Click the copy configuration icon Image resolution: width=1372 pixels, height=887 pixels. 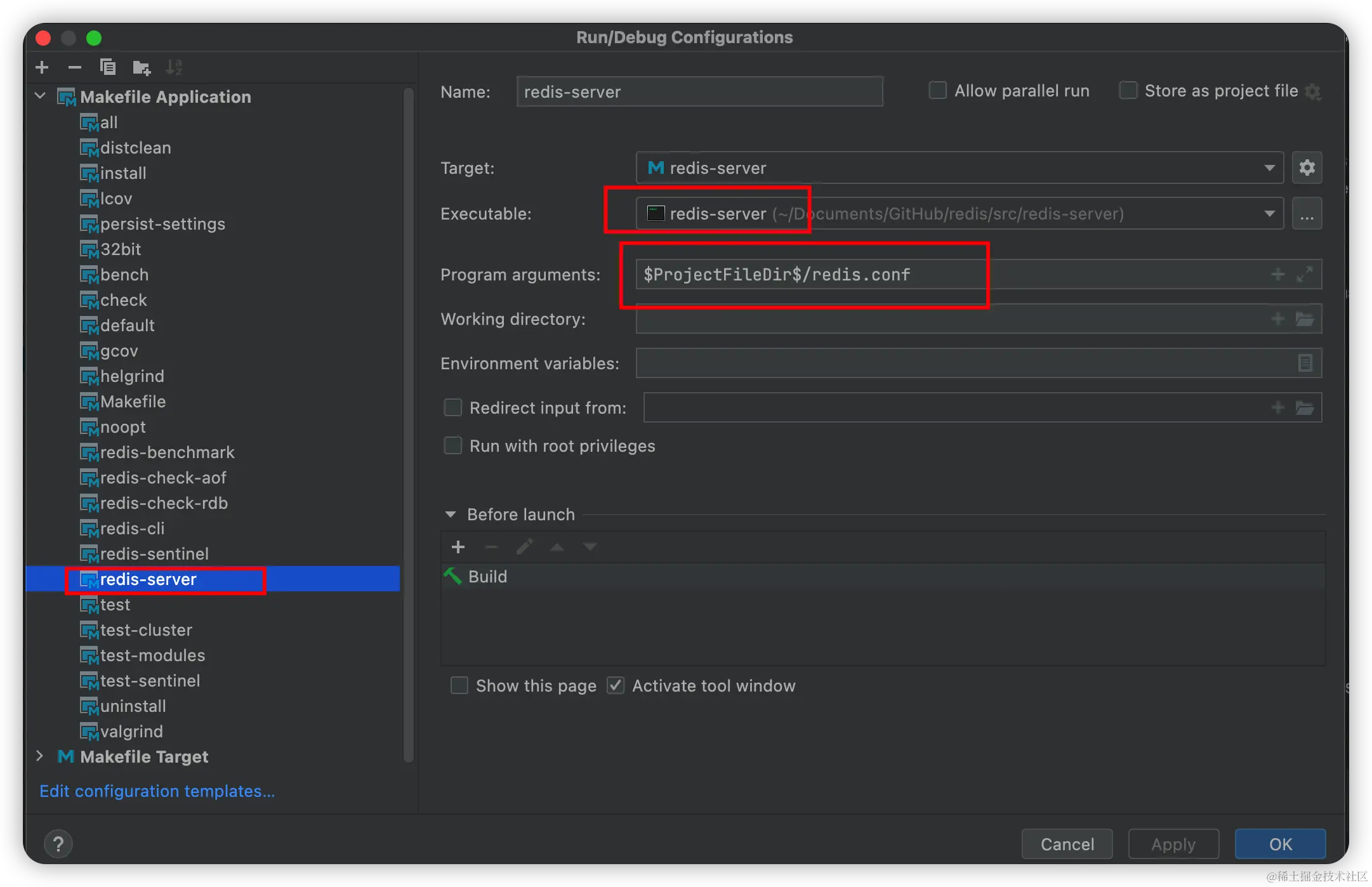pos(108,67)
